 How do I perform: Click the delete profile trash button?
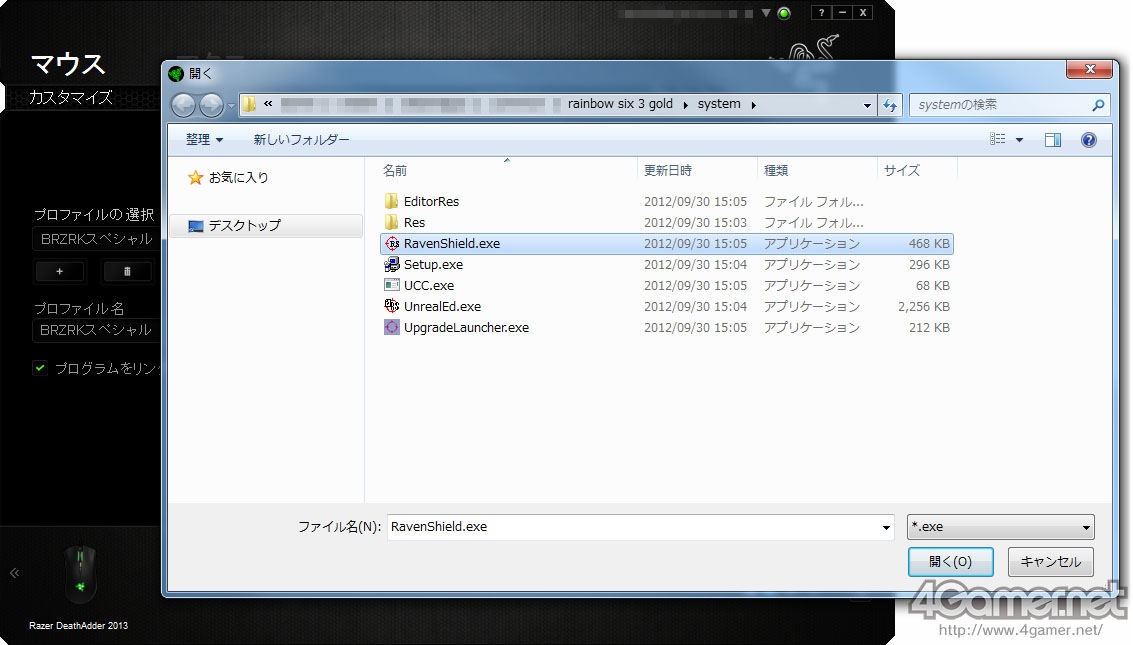pos(127,272)
